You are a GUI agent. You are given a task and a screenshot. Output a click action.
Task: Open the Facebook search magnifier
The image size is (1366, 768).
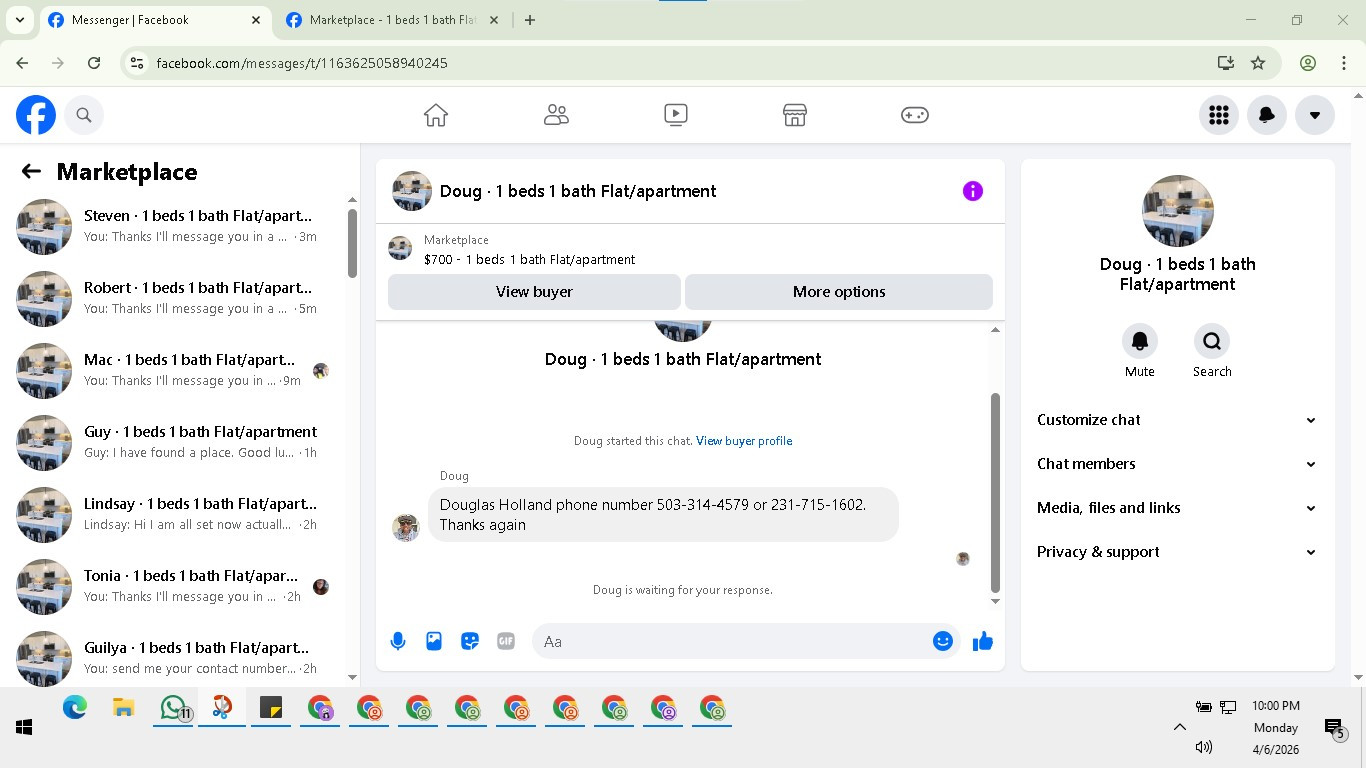click(x=84, y=115)
